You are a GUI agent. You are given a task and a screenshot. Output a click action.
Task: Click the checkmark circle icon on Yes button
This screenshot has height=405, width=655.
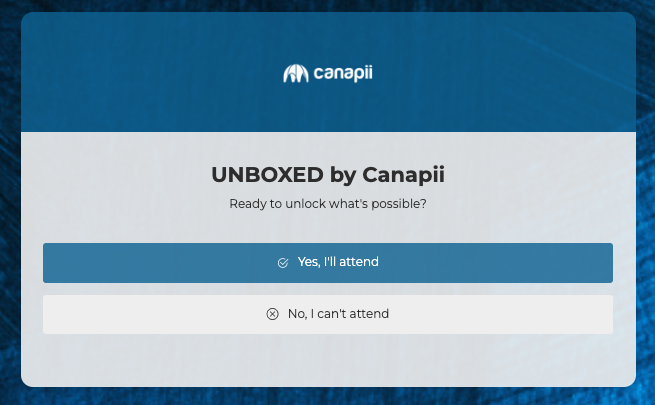[283, 263]
